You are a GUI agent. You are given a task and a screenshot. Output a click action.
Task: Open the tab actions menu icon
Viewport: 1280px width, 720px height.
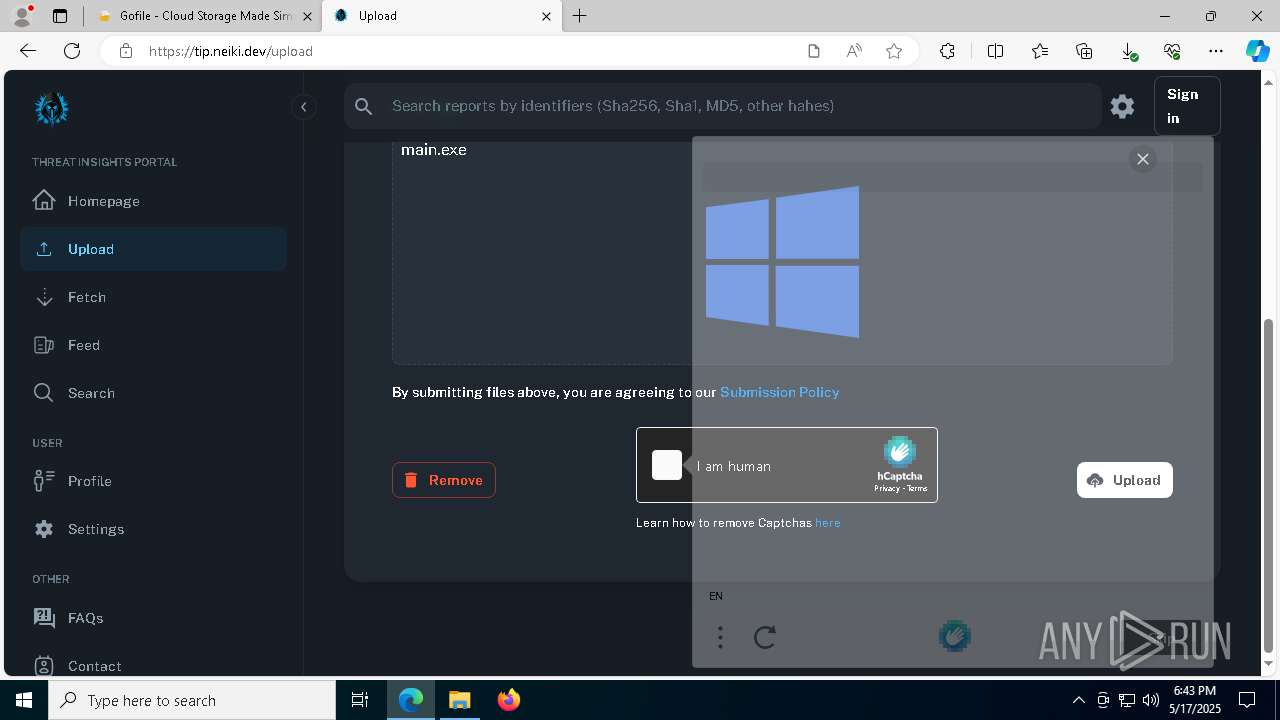[x=60, y=16]
